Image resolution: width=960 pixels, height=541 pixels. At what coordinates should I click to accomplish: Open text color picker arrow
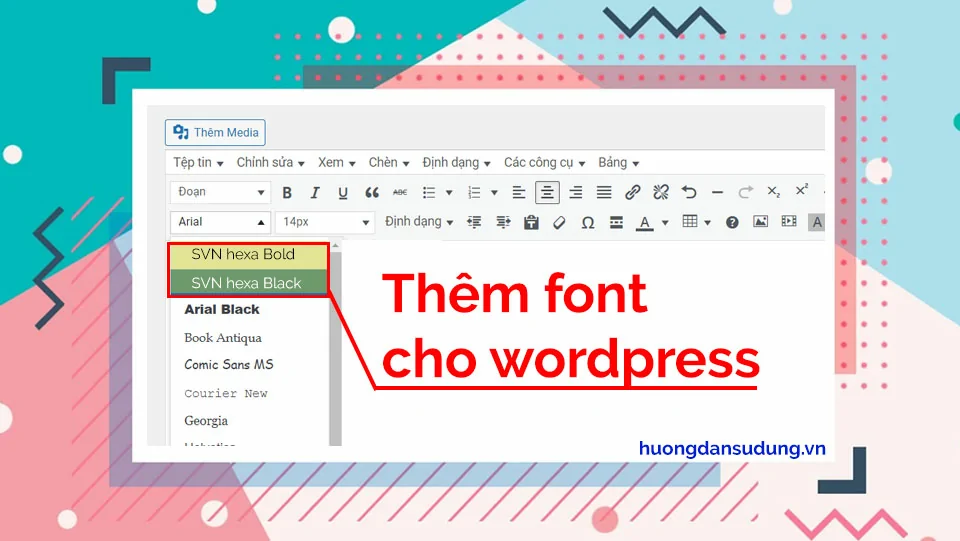[665, 223]
